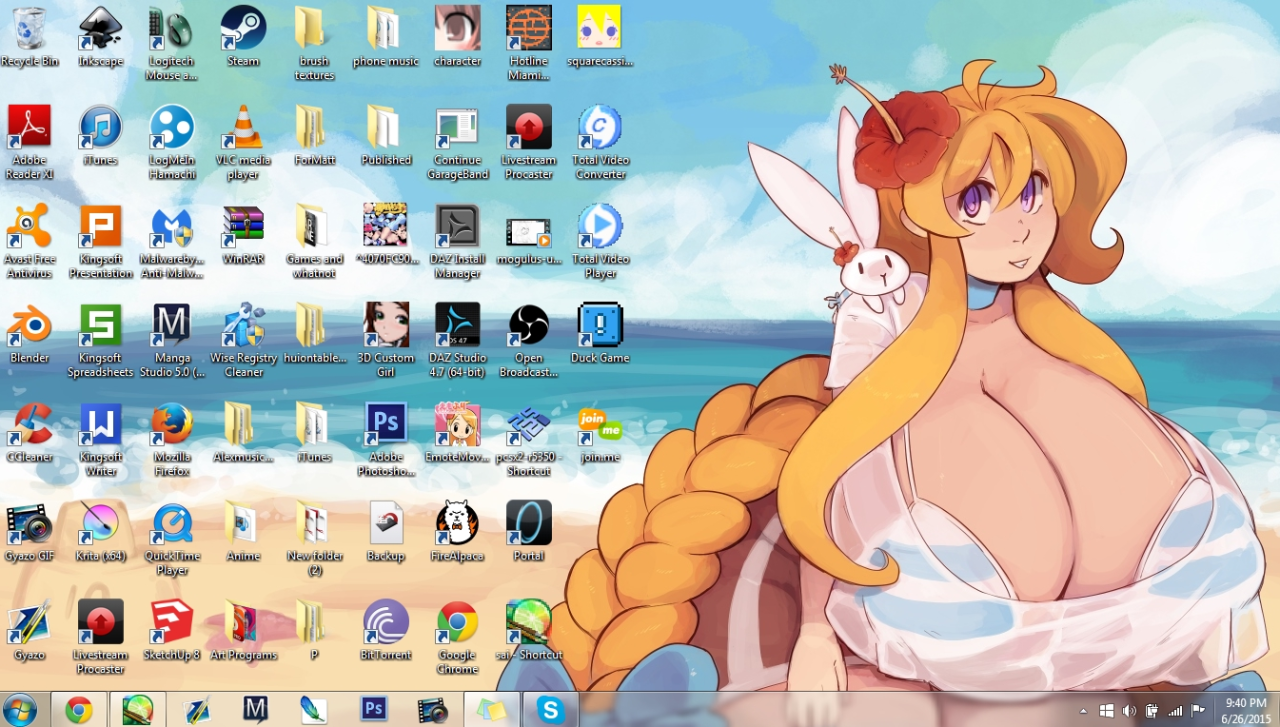Select the Google Chrome desktop shortcut
The height and width of the screenshot is (727, 1280).
coord(458,637)
